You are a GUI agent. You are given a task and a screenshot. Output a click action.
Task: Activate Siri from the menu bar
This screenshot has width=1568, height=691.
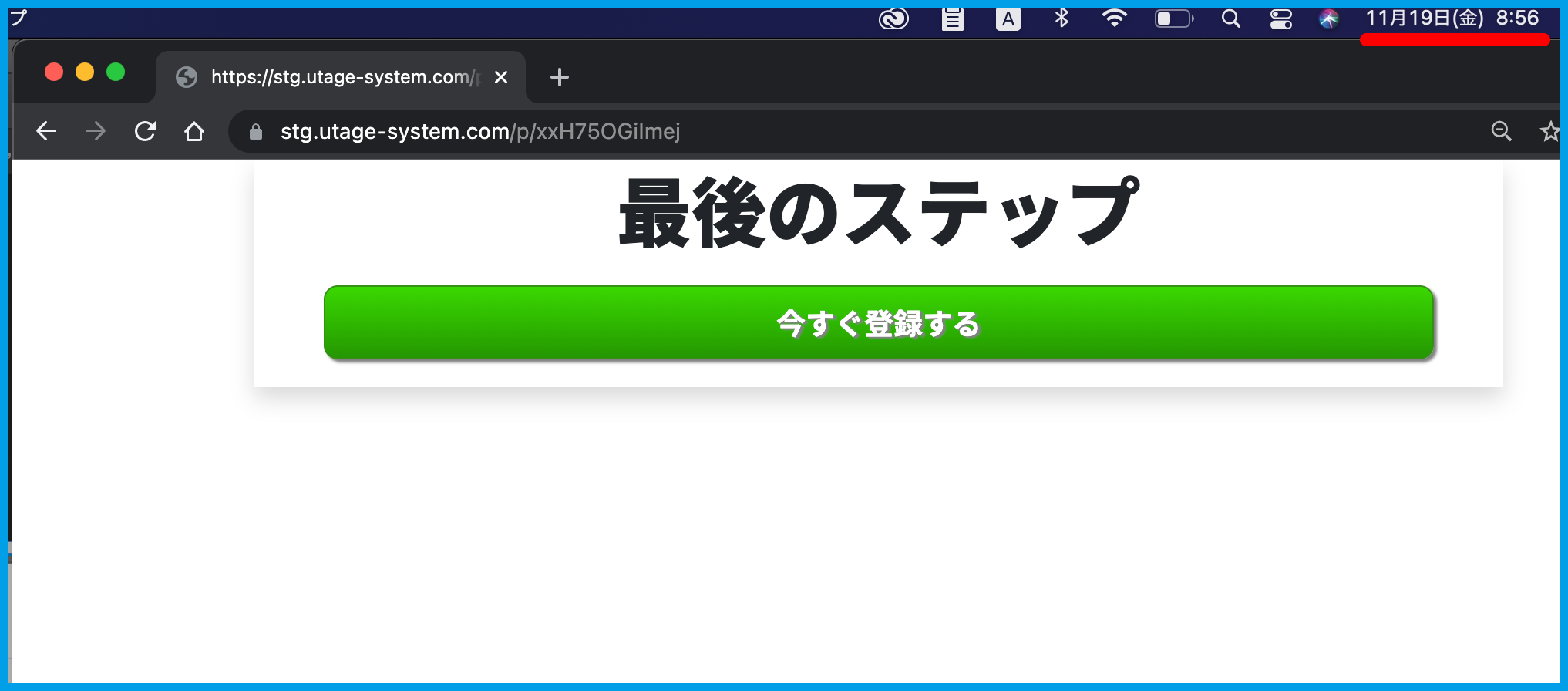pos(1328,19)
